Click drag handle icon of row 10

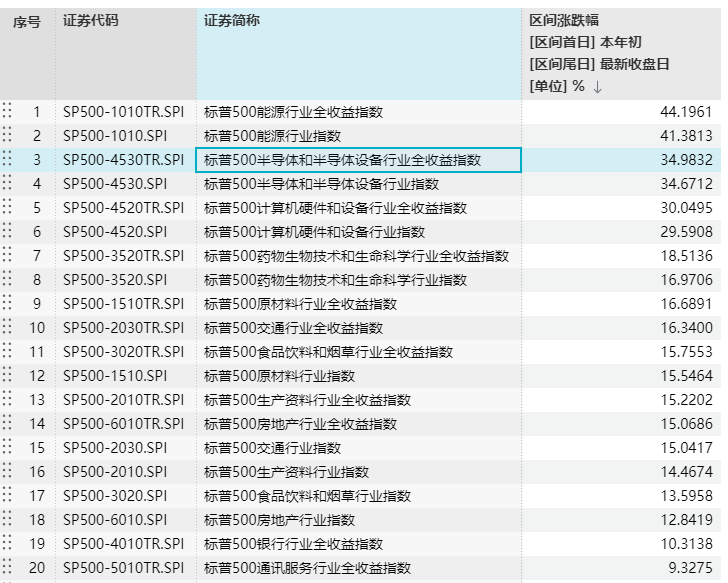click(7, 327)
